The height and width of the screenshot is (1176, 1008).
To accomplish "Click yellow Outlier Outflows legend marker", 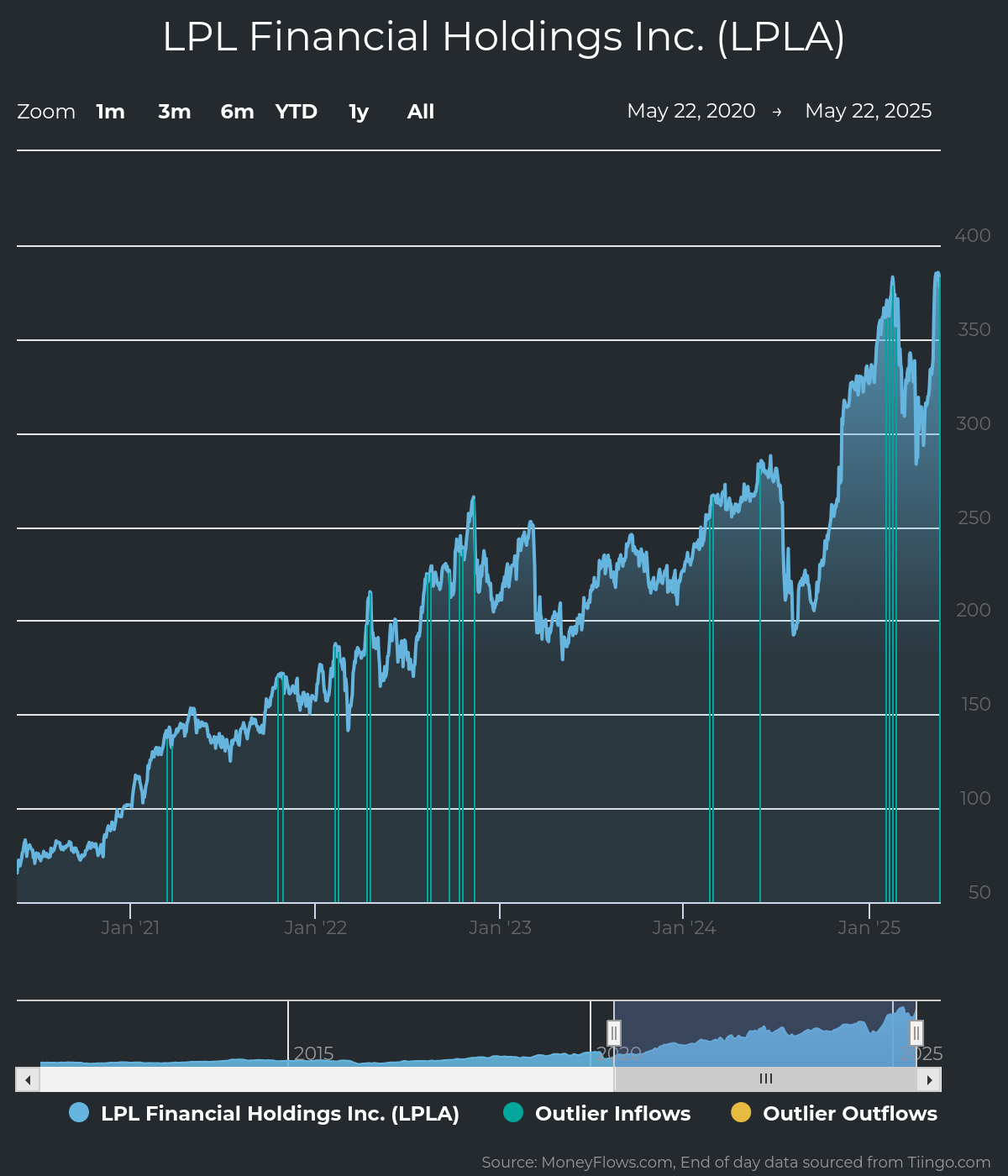I will 741,1112.
